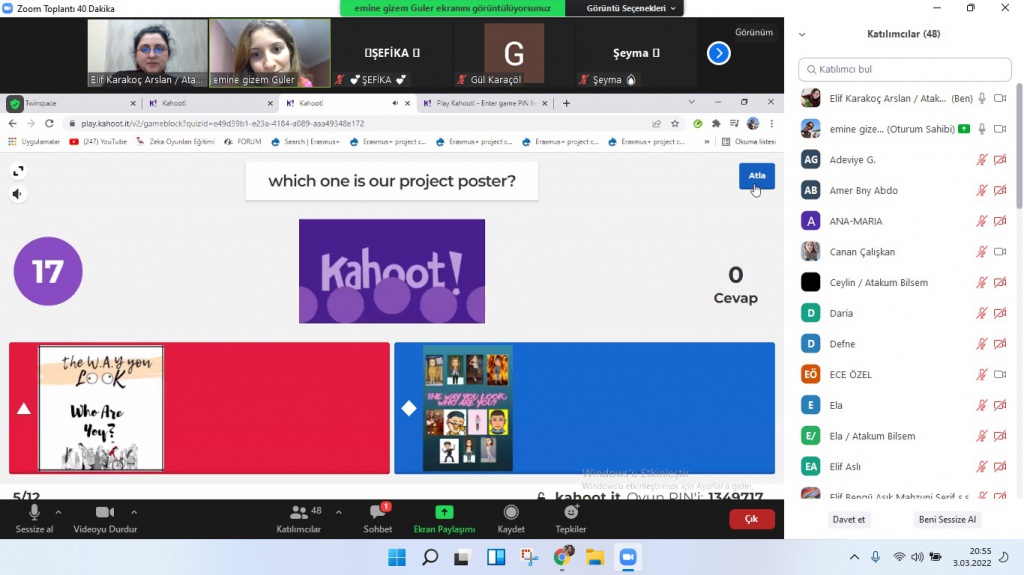This screenshot has height=575, width=1024.
Task: Mute Kahoot sound speaker icon
Action: click(18, 194)
